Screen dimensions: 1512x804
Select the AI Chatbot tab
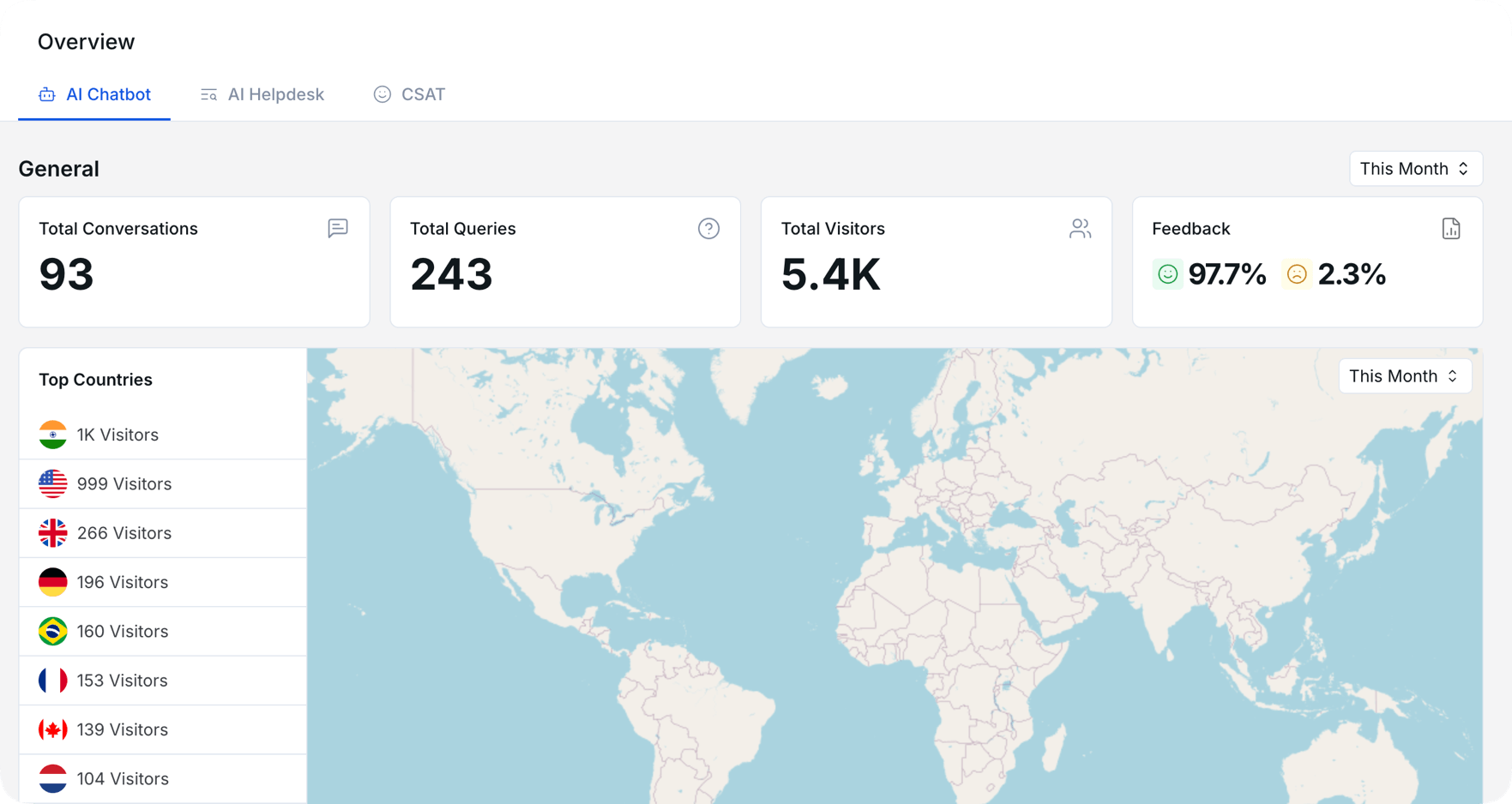pos(95,94)
